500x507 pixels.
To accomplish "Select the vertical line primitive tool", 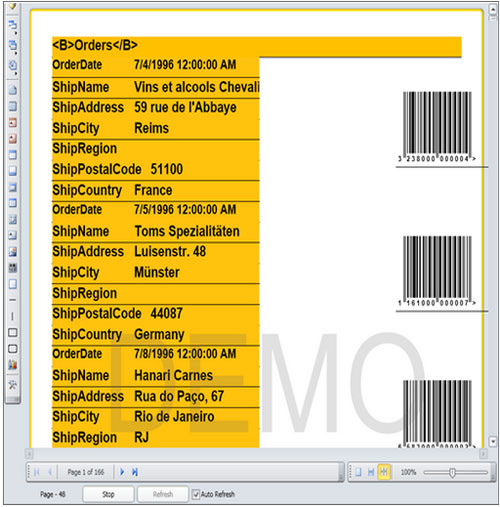I will tap(13, 316).
